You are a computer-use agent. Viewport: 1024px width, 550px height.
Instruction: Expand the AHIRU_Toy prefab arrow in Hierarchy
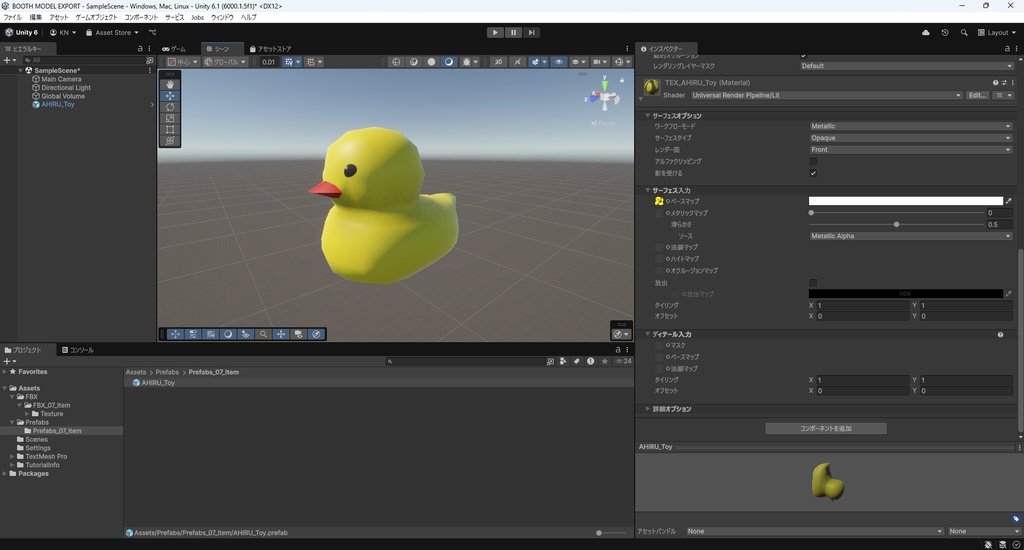click(152, 105)
